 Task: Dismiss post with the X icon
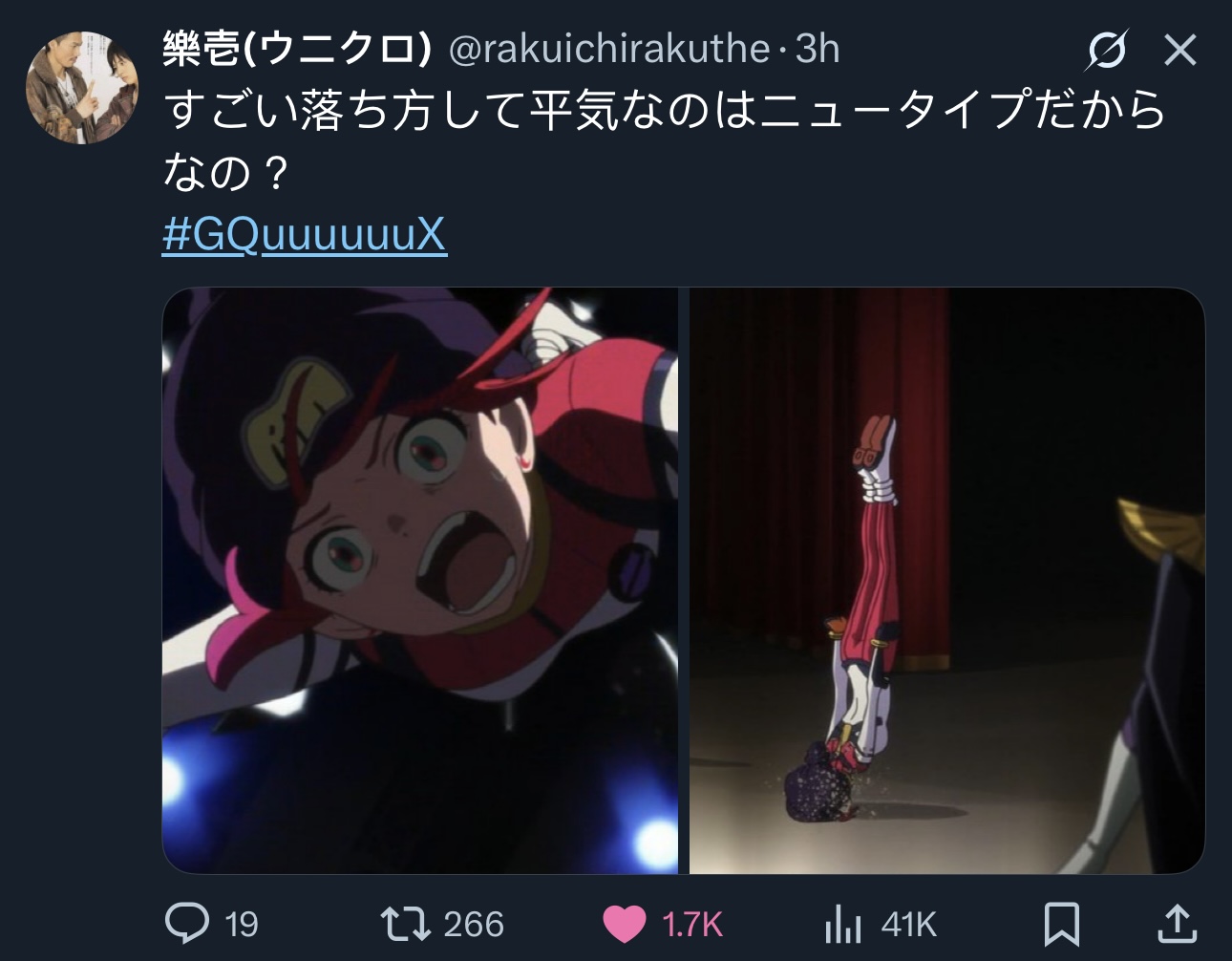point(1180,50)
